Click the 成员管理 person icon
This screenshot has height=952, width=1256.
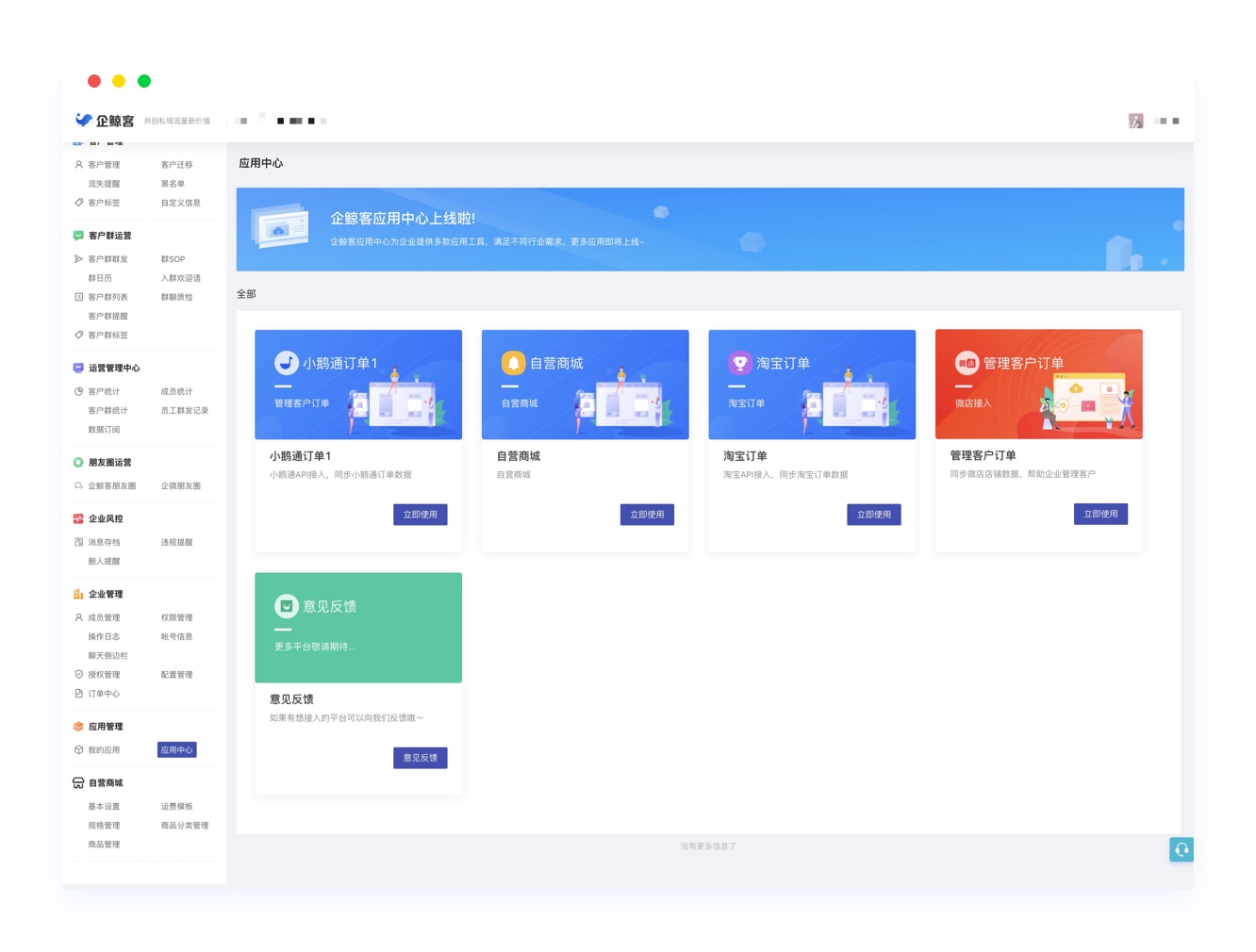78,617
